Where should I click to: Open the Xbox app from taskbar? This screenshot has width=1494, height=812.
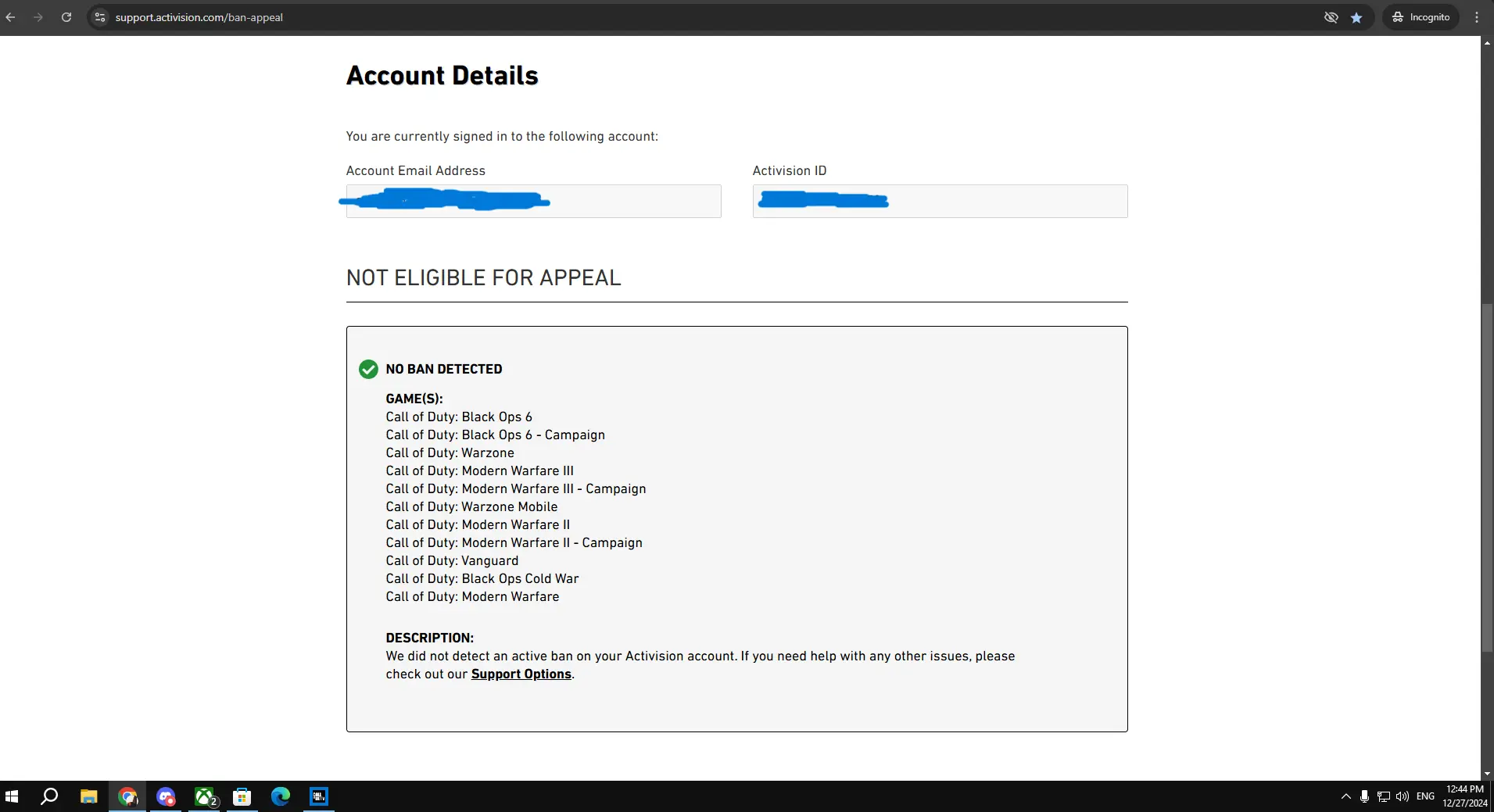click(205, 796)
